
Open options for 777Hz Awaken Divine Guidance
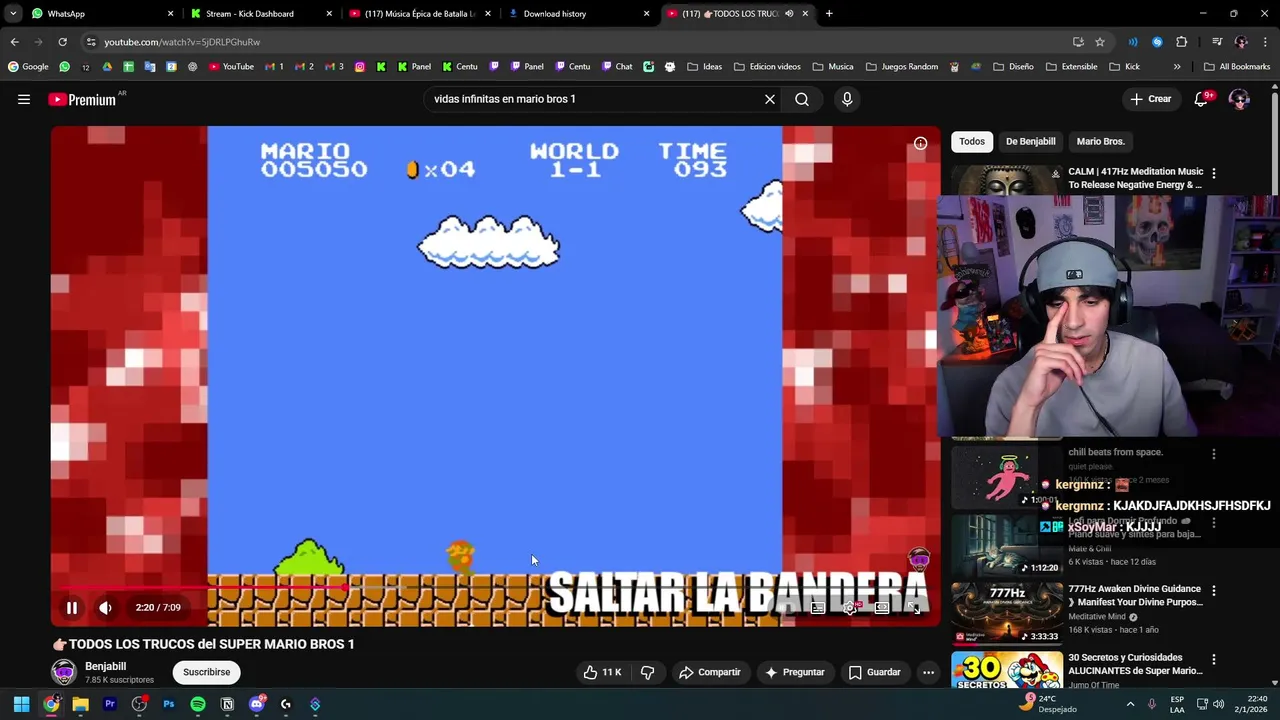pyautogui.click(x=1214, y=591)
